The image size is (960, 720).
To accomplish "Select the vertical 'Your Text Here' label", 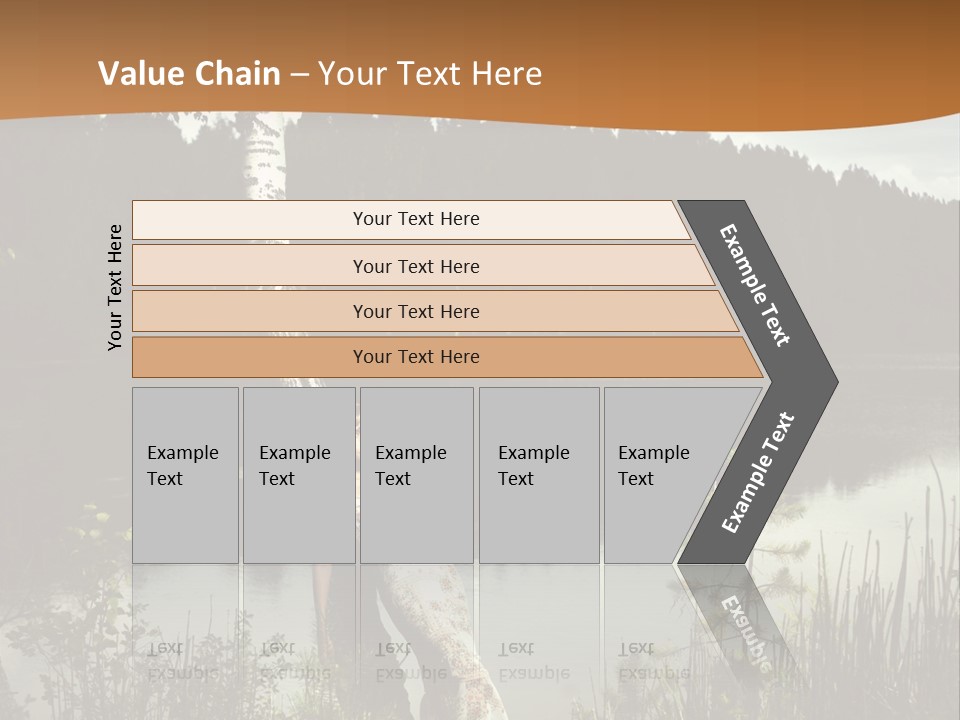I will click(115, 287).
